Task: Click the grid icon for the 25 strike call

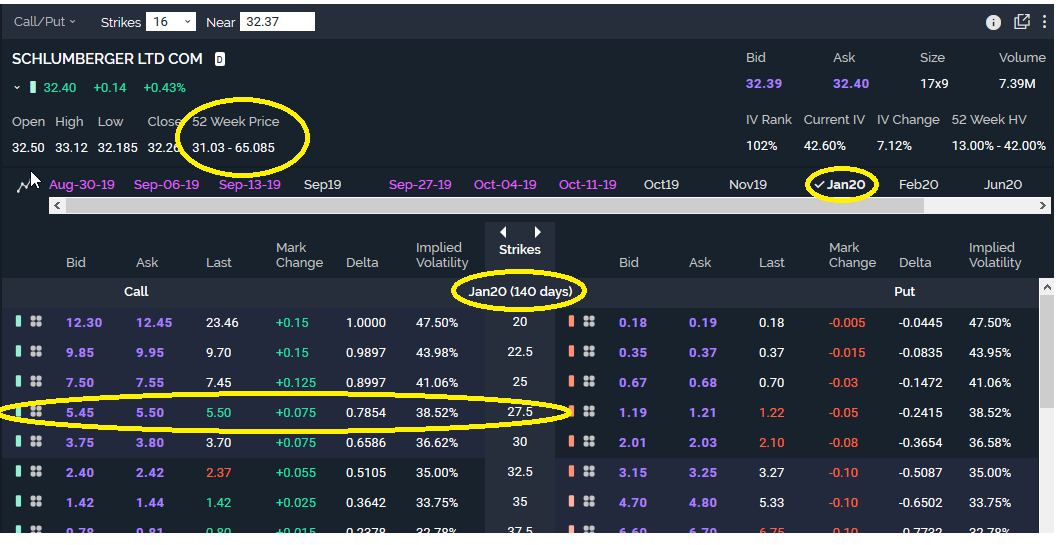Action: (36, 382)
